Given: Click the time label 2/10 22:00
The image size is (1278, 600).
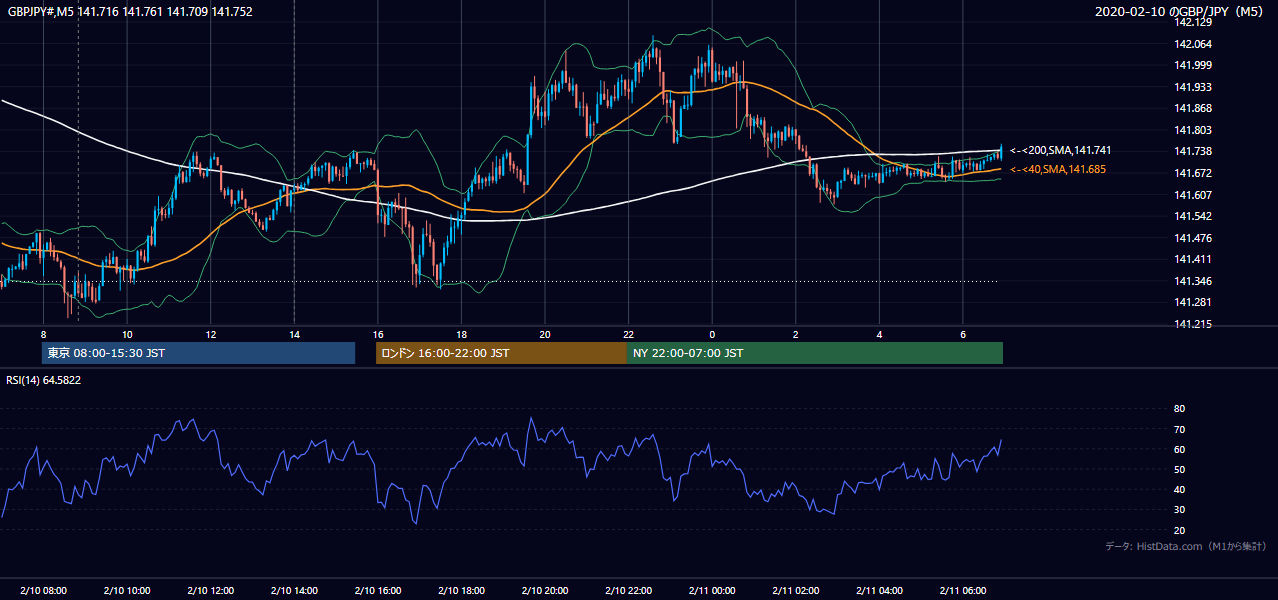Looking at the screenshot, I should [x=628, y=591].
